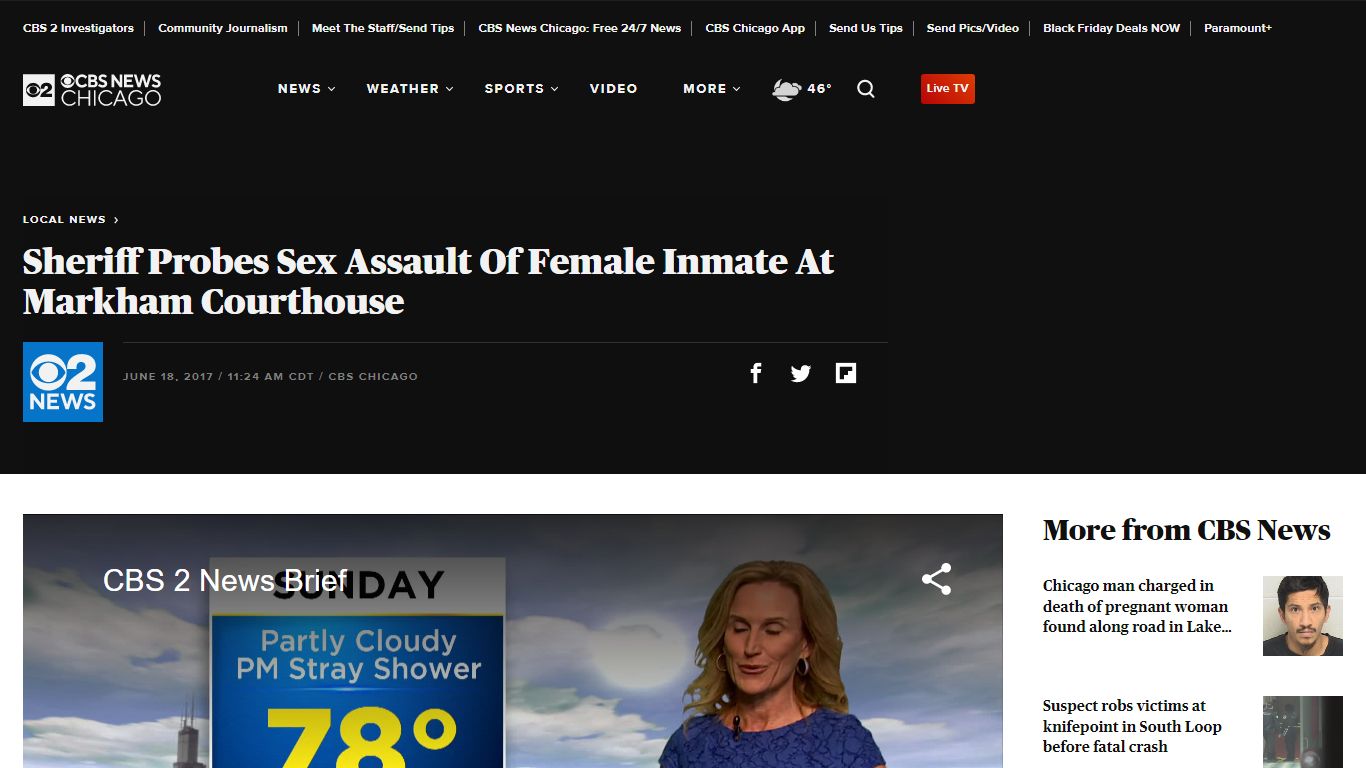This screenshot has height=768, width=1366.
Task: Share article on Twitter
Action: [801, 373]
